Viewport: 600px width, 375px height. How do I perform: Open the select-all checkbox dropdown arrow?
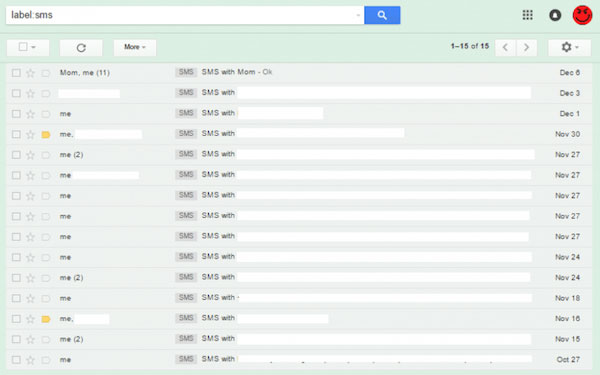pyautogui.click(x=34, y=47)
